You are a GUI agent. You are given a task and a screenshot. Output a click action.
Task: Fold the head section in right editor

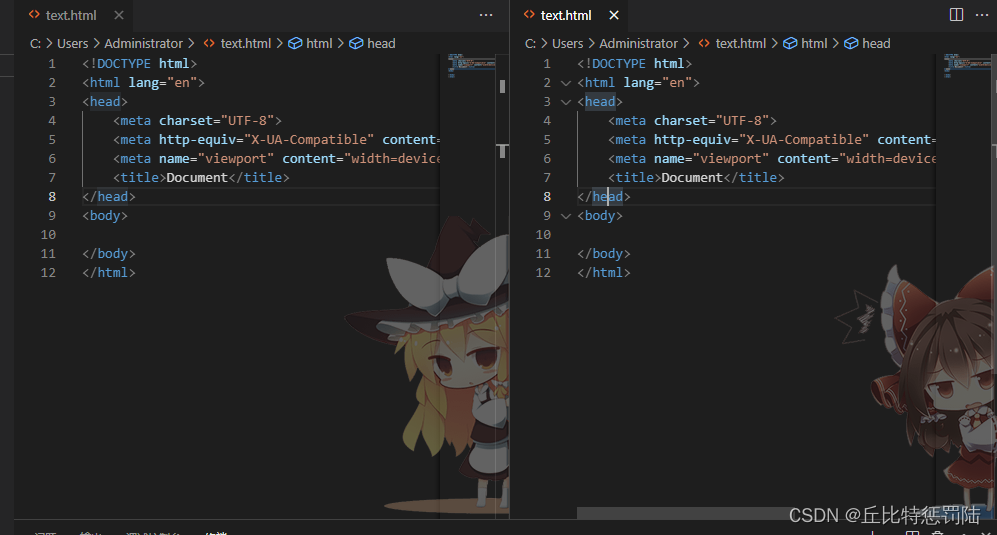(567, 102)
